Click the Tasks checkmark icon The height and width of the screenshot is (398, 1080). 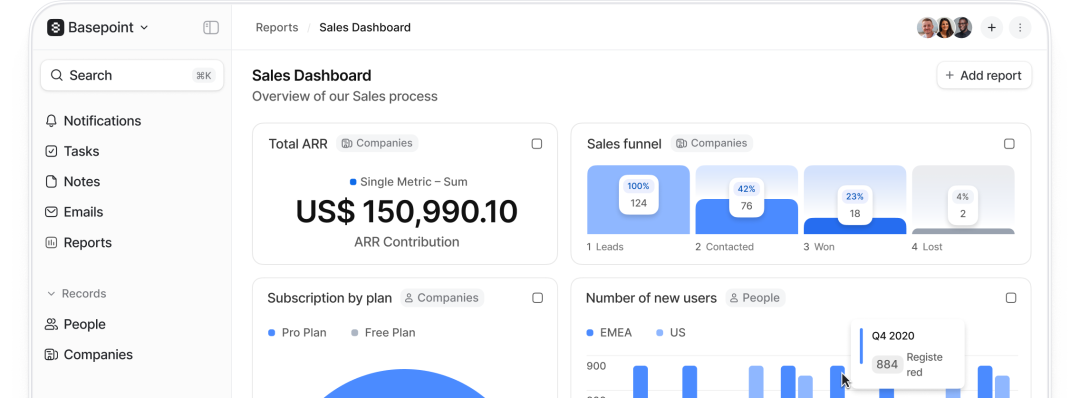click(x=51, y=151)
